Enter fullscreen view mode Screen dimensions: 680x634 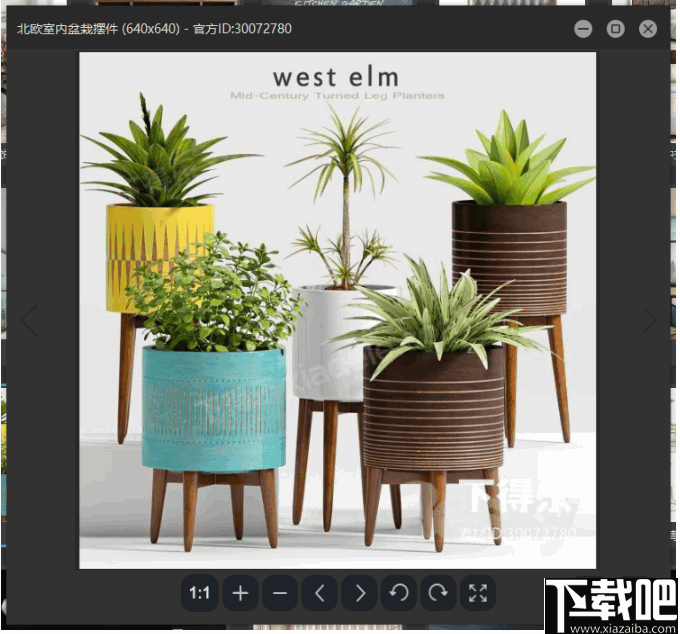478,593
